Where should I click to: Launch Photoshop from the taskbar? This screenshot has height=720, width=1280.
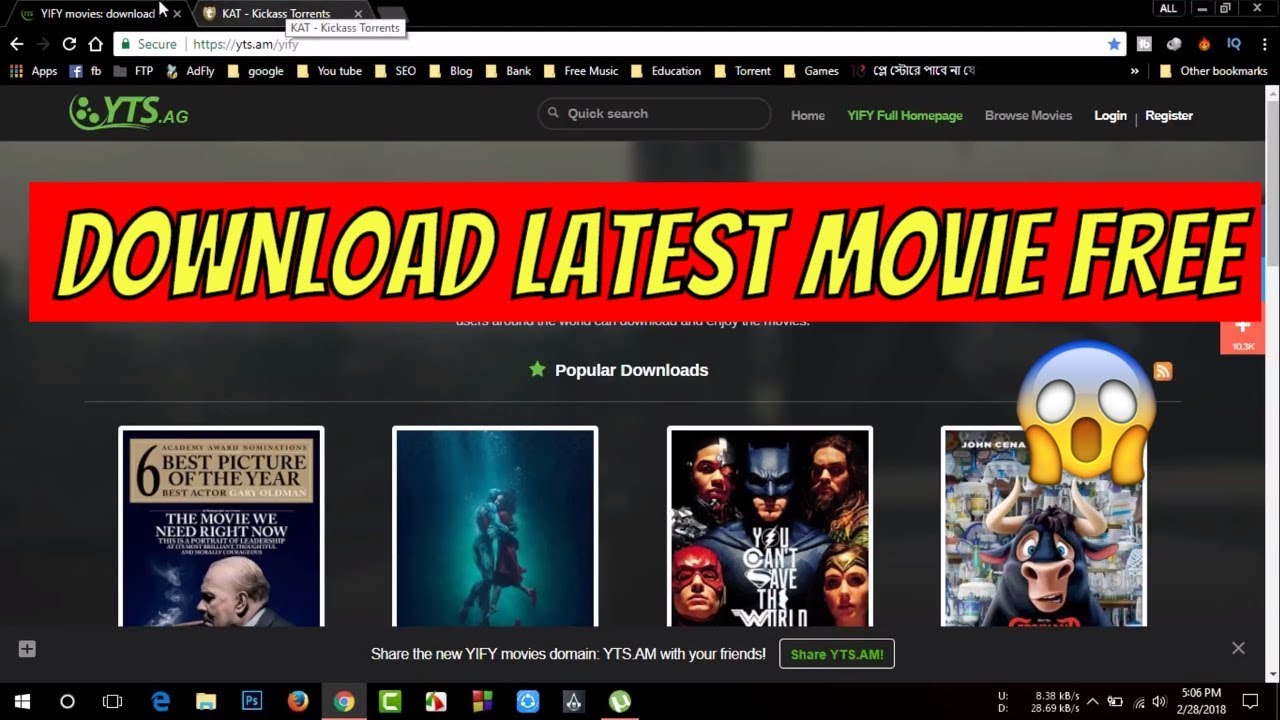coord(252,701)
